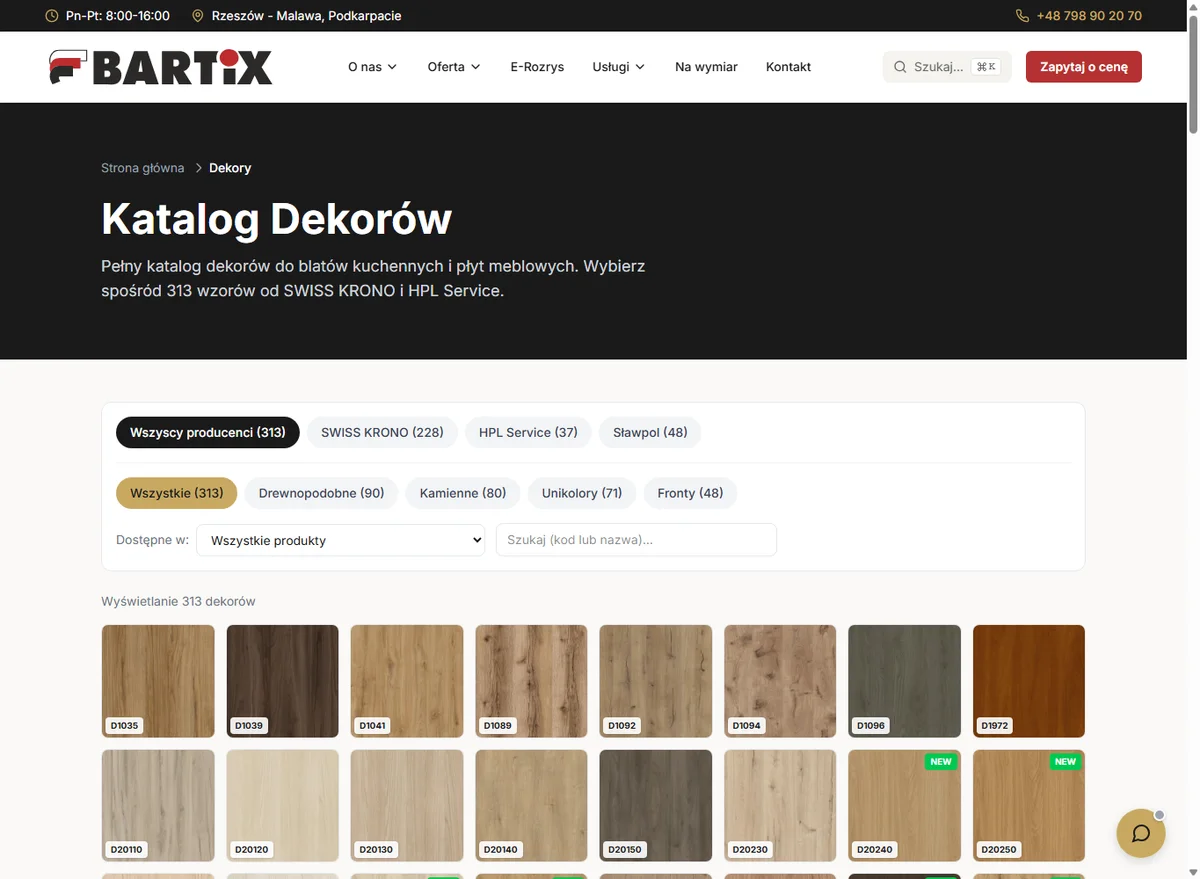The height and width of the screenshot is (879, 1200).
Task: Open the Kontakt page
Action: point(788,67)
